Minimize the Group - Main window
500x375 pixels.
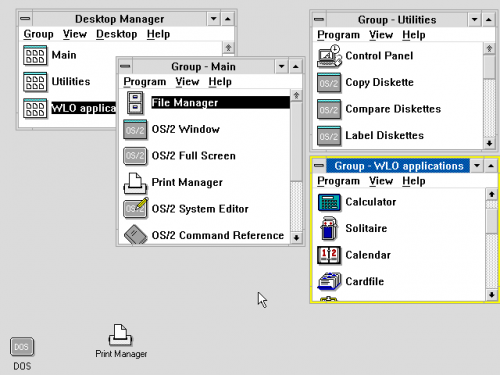point(282,66)
